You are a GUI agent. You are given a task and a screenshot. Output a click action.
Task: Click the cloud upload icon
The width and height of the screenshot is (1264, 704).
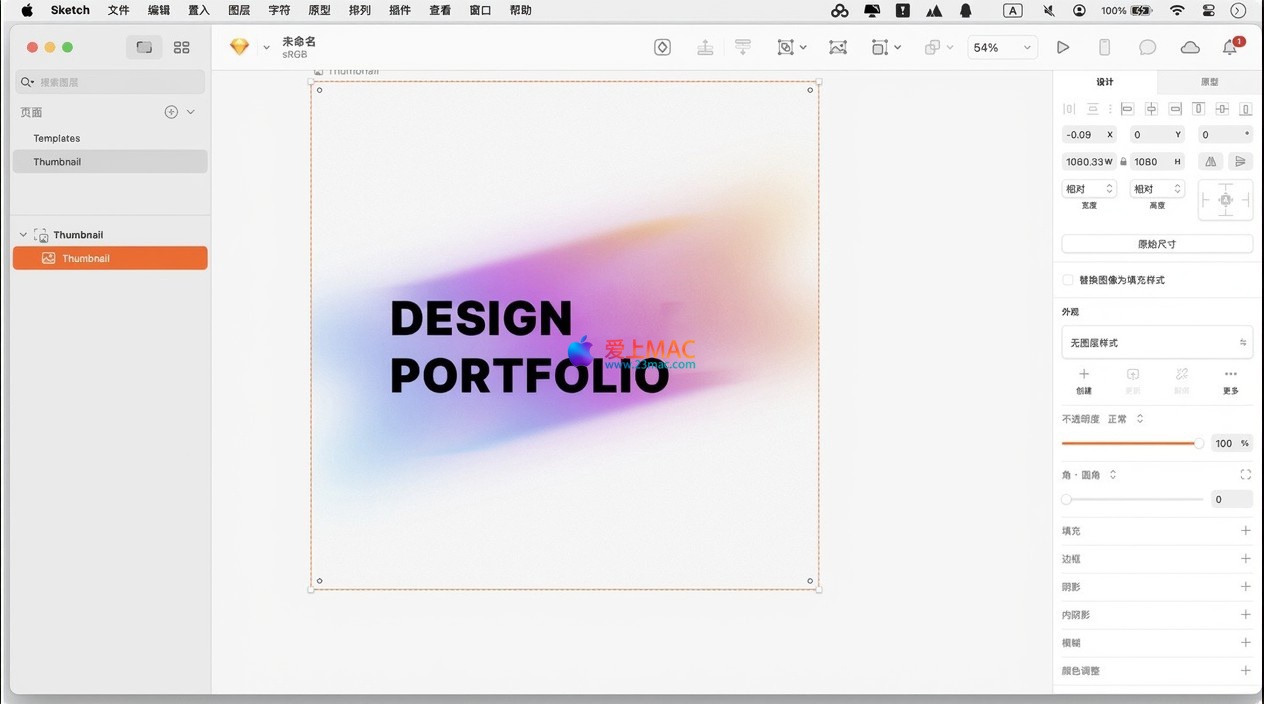pos(1189,47)
